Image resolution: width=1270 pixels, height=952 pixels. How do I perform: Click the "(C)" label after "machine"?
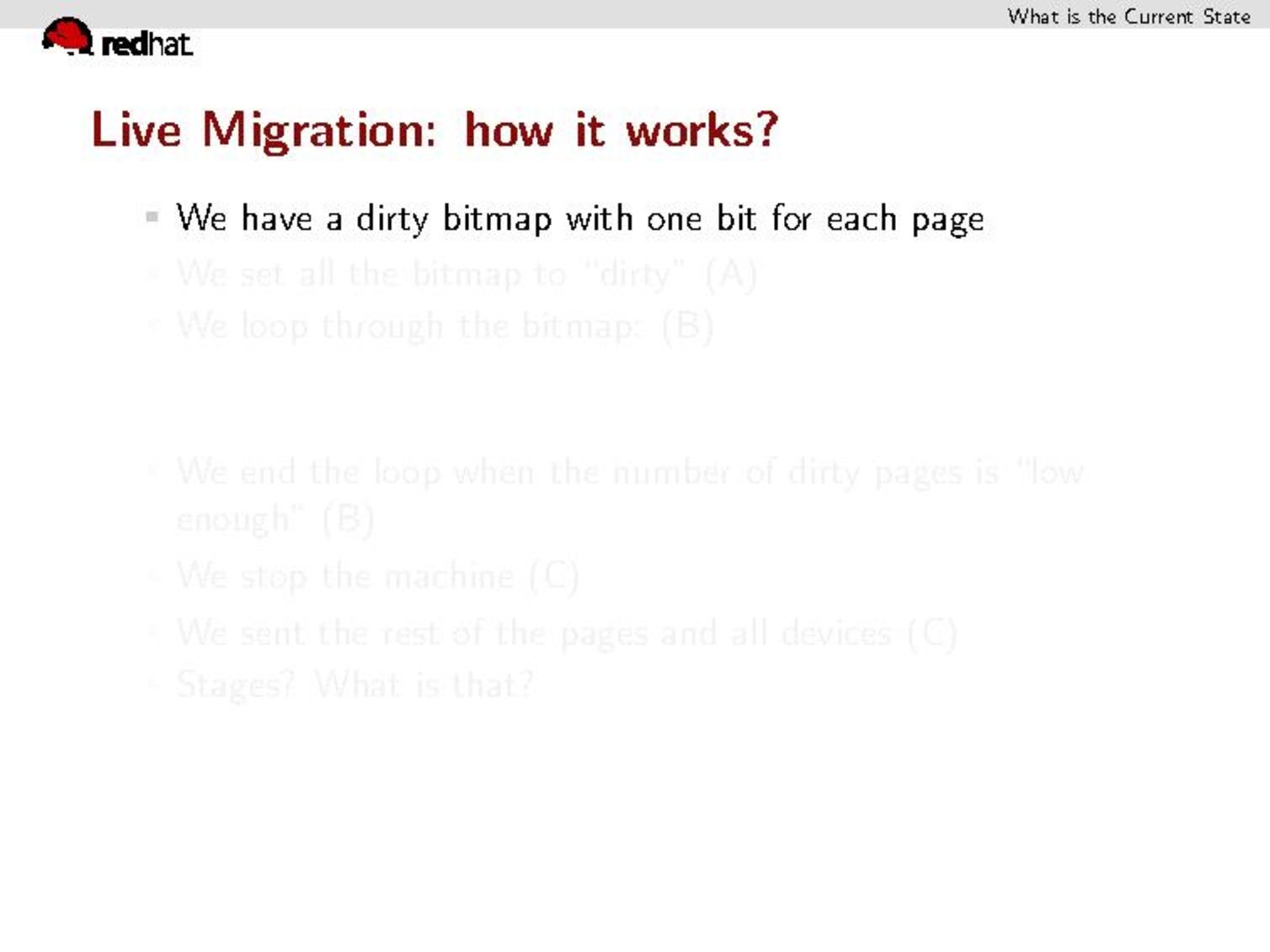(553, 577)
